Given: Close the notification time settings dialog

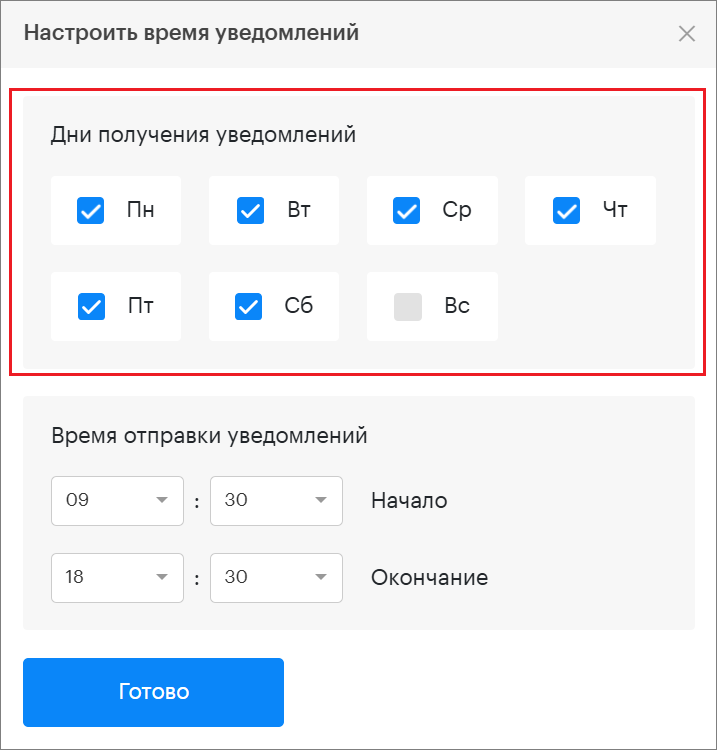Looking at the screenshot, I should pos(687,33).
